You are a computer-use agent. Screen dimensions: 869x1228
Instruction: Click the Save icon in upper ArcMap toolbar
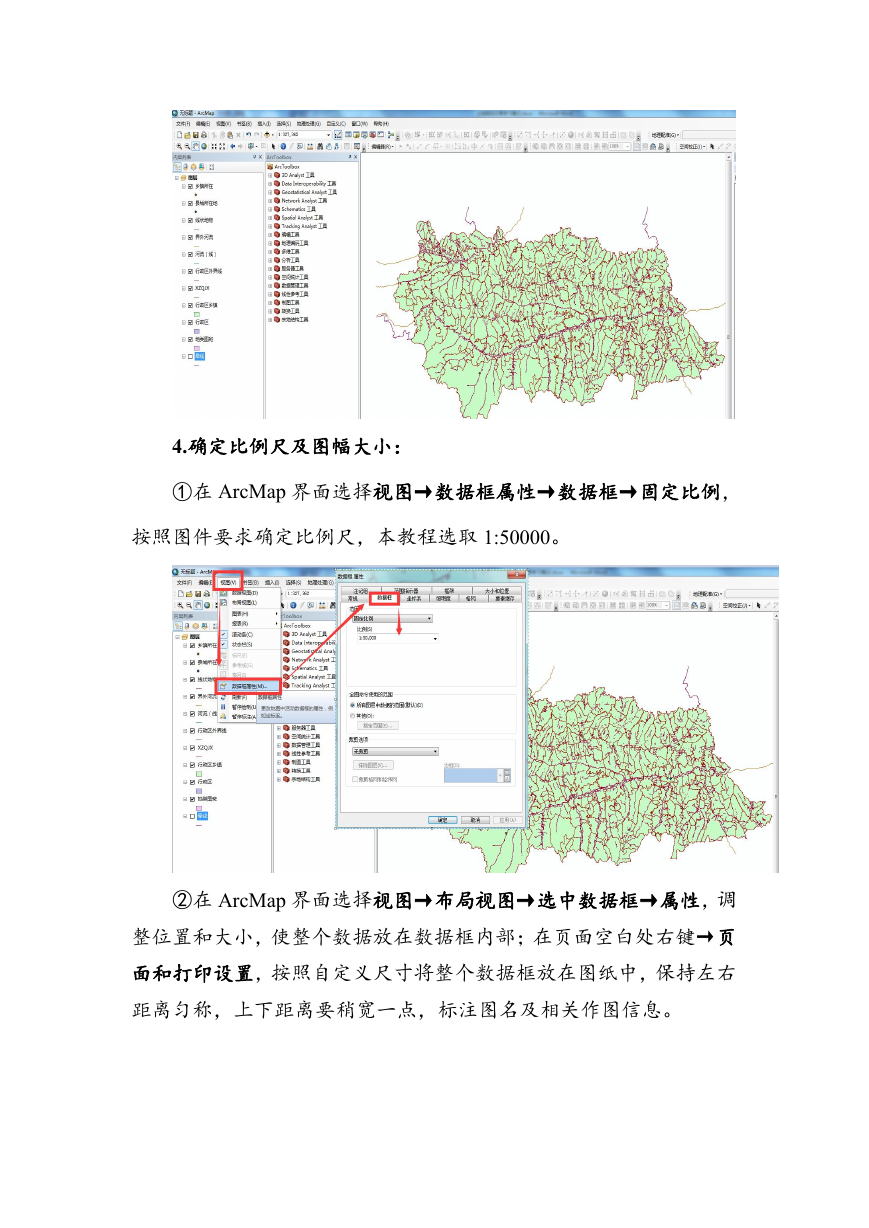(x=195, y=135)
